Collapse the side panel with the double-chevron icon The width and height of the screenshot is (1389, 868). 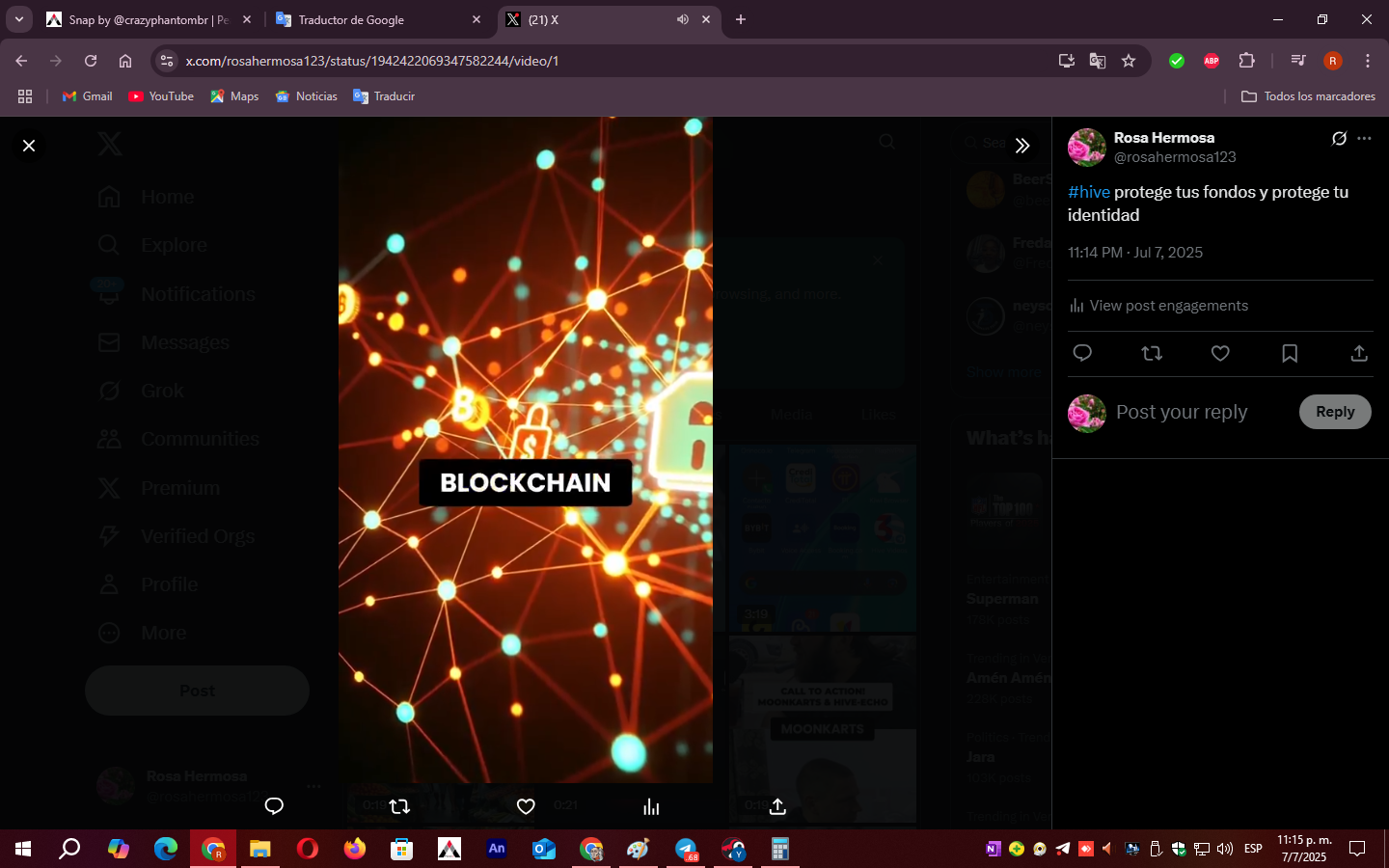click(x=1022, y=146)
